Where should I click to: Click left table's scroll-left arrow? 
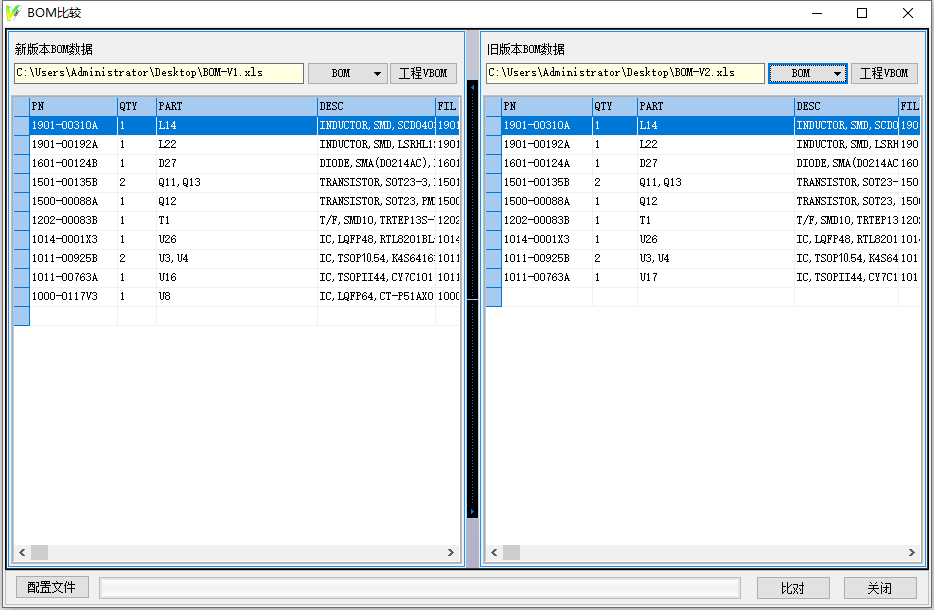(x=21, y=553)
